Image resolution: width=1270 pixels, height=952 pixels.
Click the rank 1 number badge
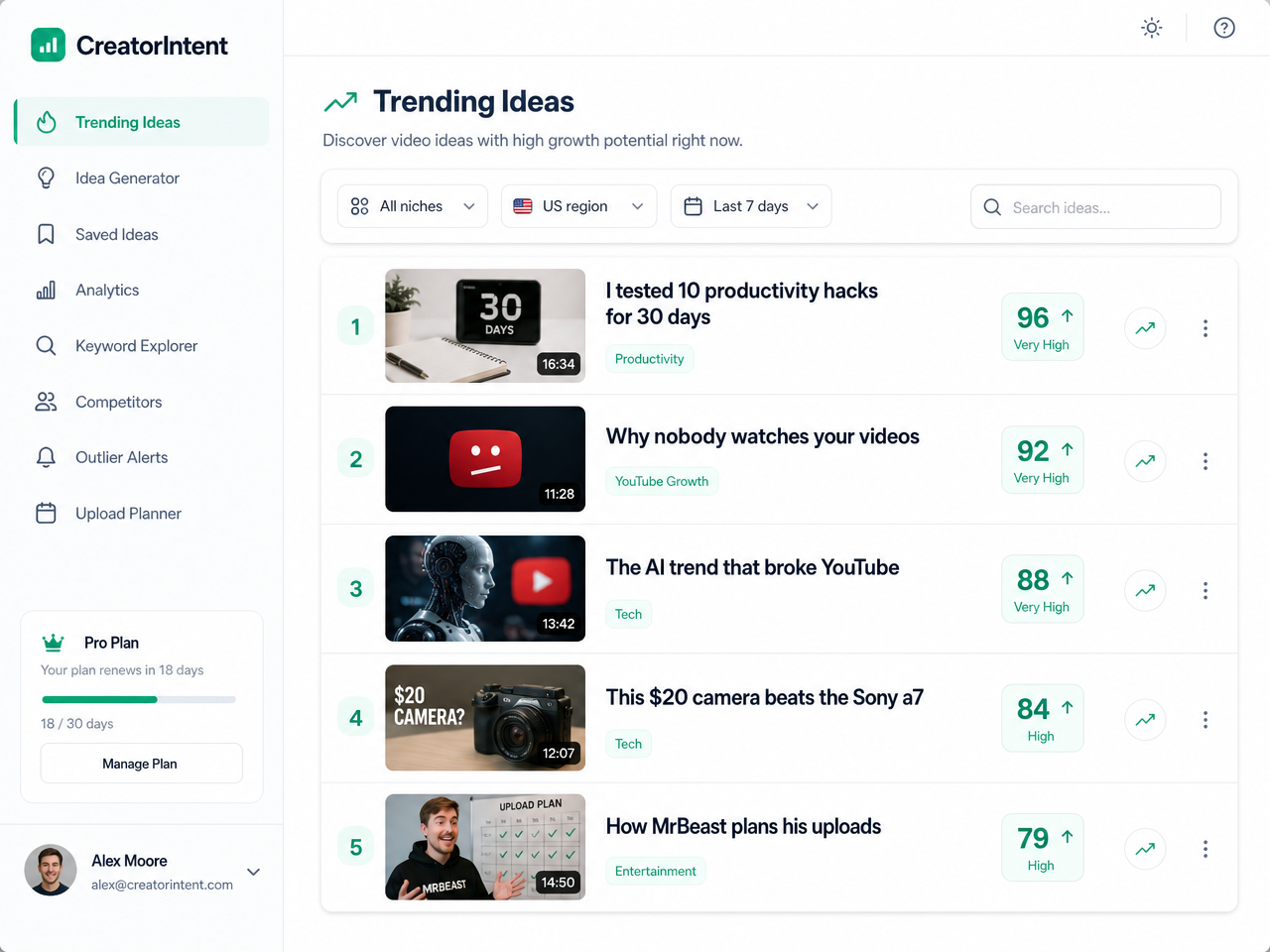356,326
